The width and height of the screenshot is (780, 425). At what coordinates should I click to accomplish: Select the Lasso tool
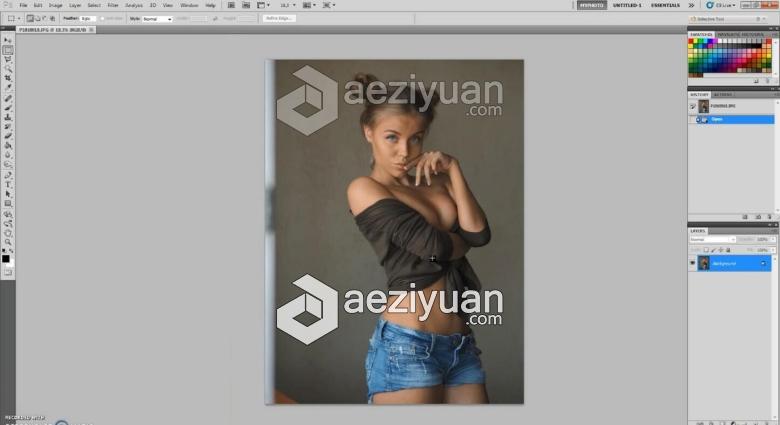coord(7,59)
